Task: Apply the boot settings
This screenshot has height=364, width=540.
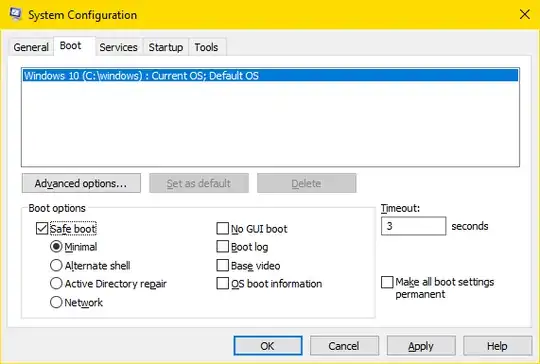Action: (x=421, y=346)
